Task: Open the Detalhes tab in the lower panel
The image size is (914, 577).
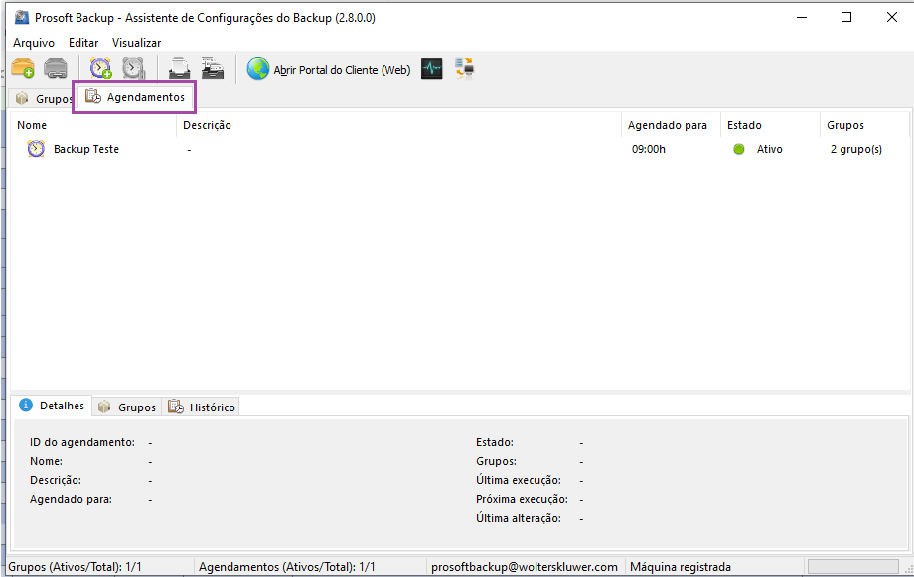Action: coord(51,405)
